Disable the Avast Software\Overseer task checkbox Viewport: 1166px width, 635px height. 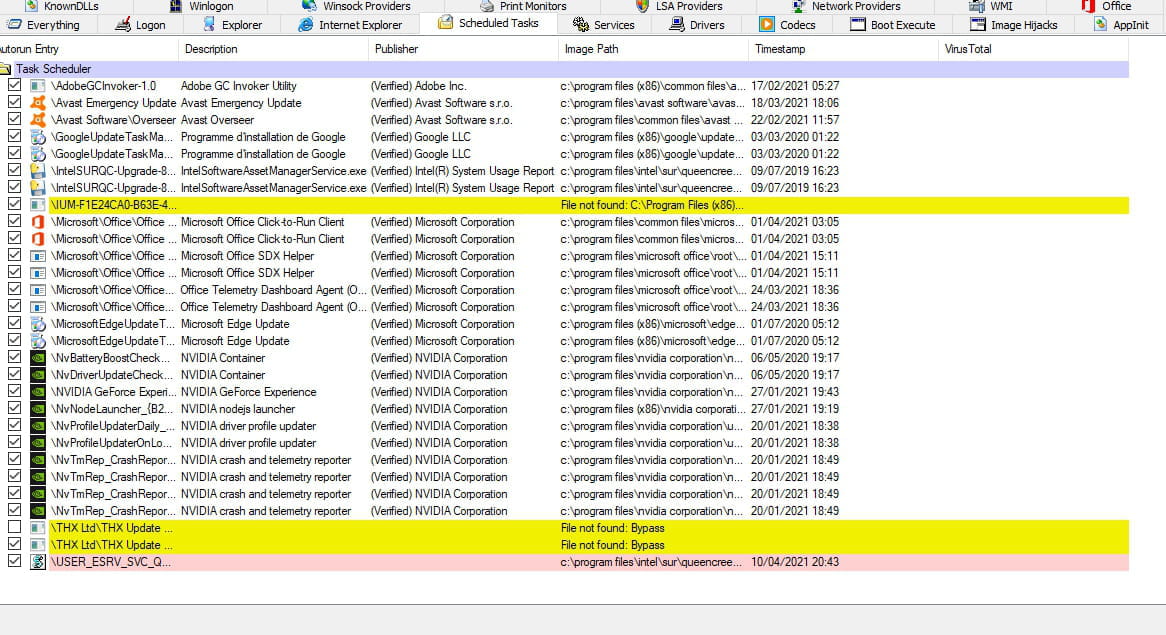[x=14, y=119]
